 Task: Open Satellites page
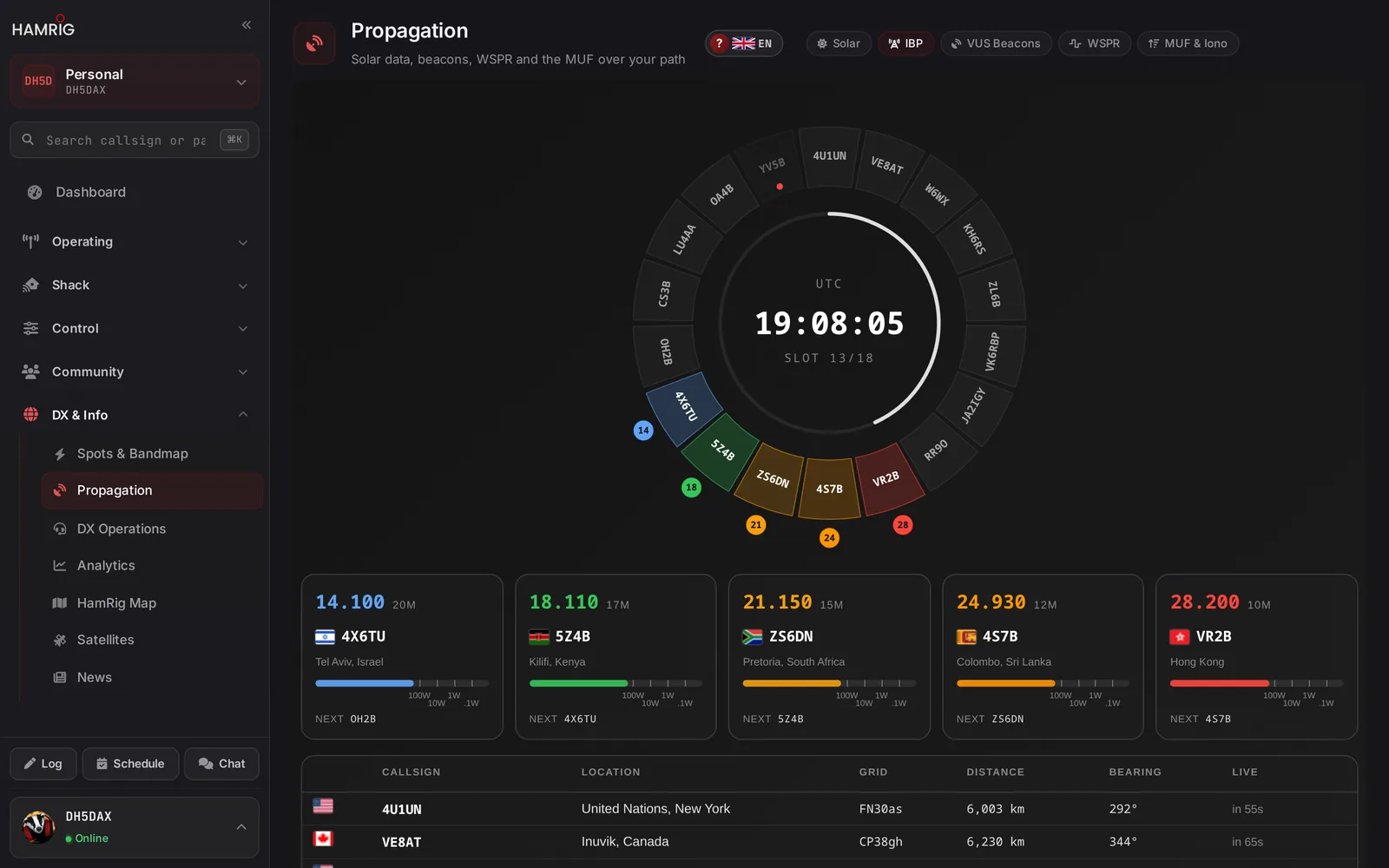point(152,640)
